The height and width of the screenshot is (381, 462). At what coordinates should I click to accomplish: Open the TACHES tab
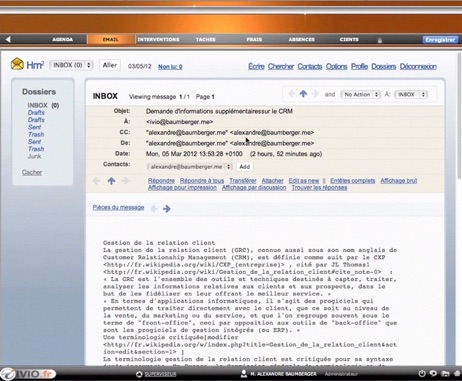coord(206,39)
